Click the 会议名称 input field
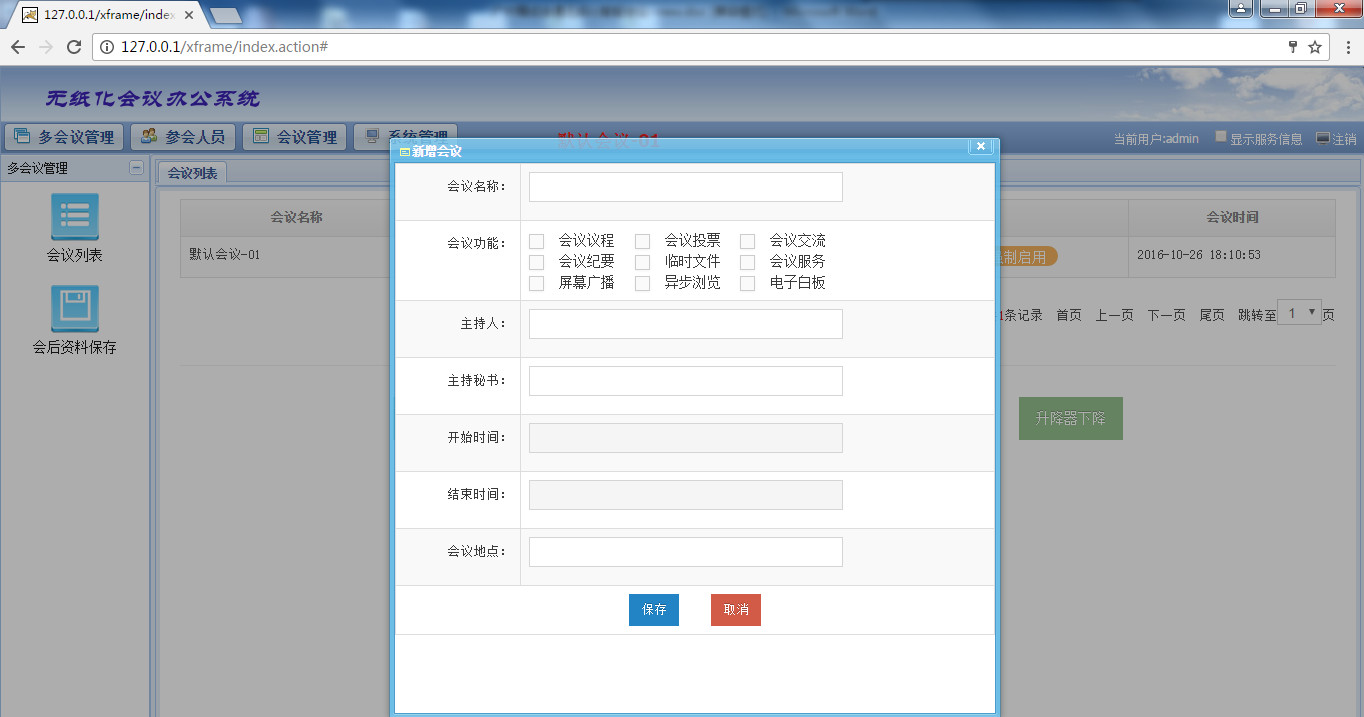This screenshot has width=1364, height=717. click(685, 187)
